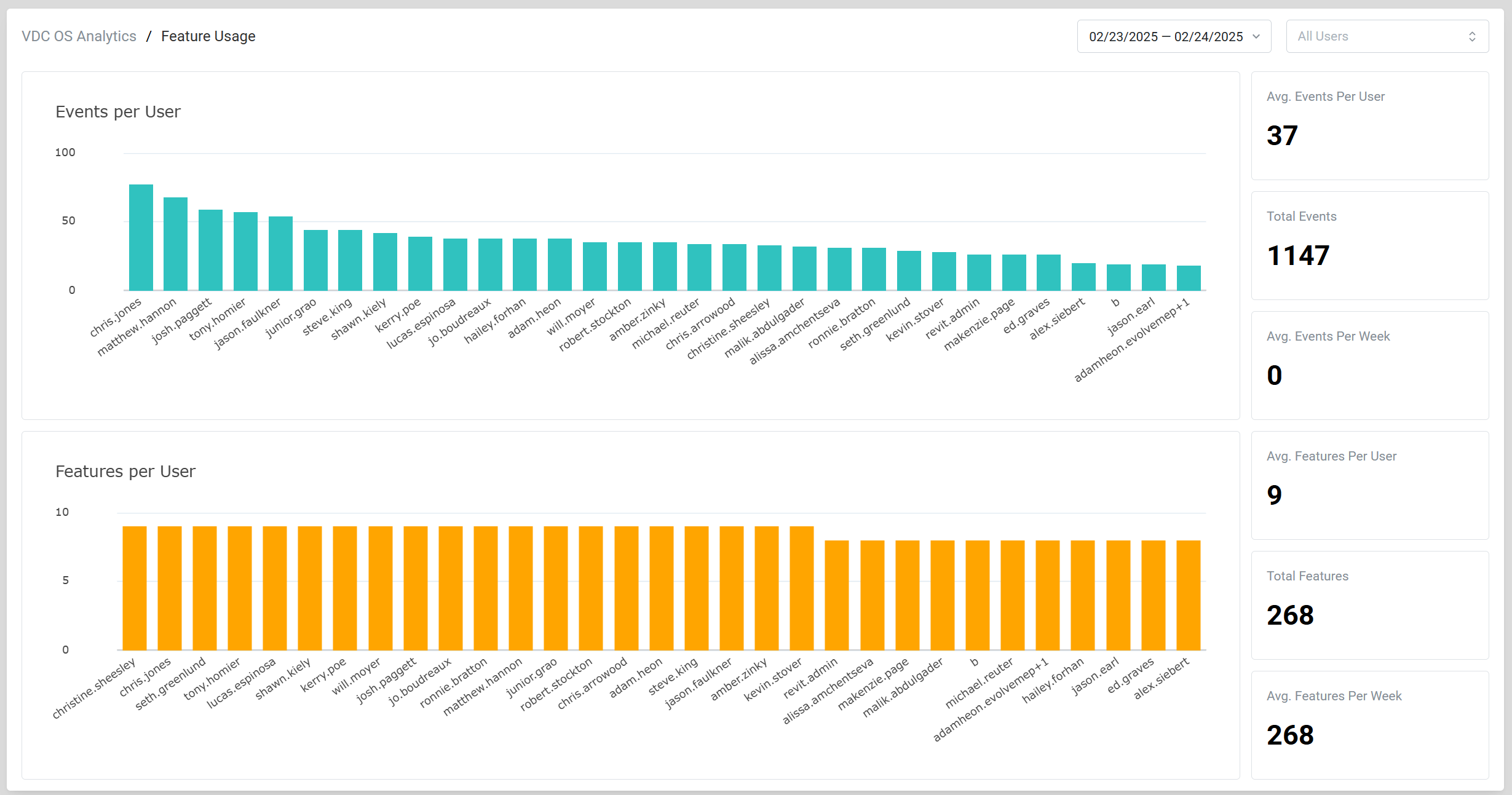Select the Total Events card
Image resolution: width=1512 pixels, height=795 pixels.
pos(1369,245)
